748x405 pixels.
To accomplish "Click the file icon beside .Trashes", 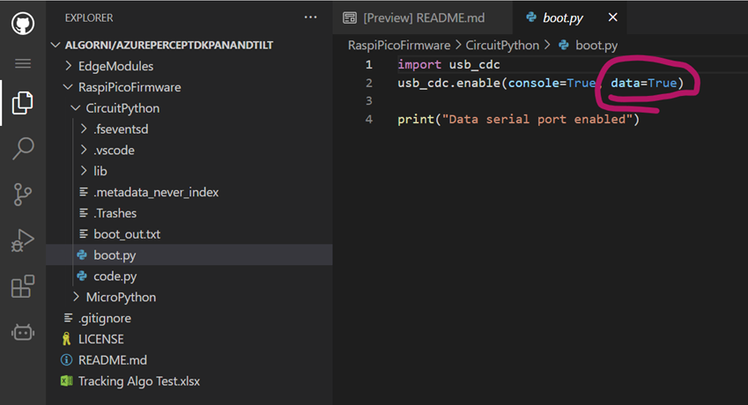I will point(83,213).
